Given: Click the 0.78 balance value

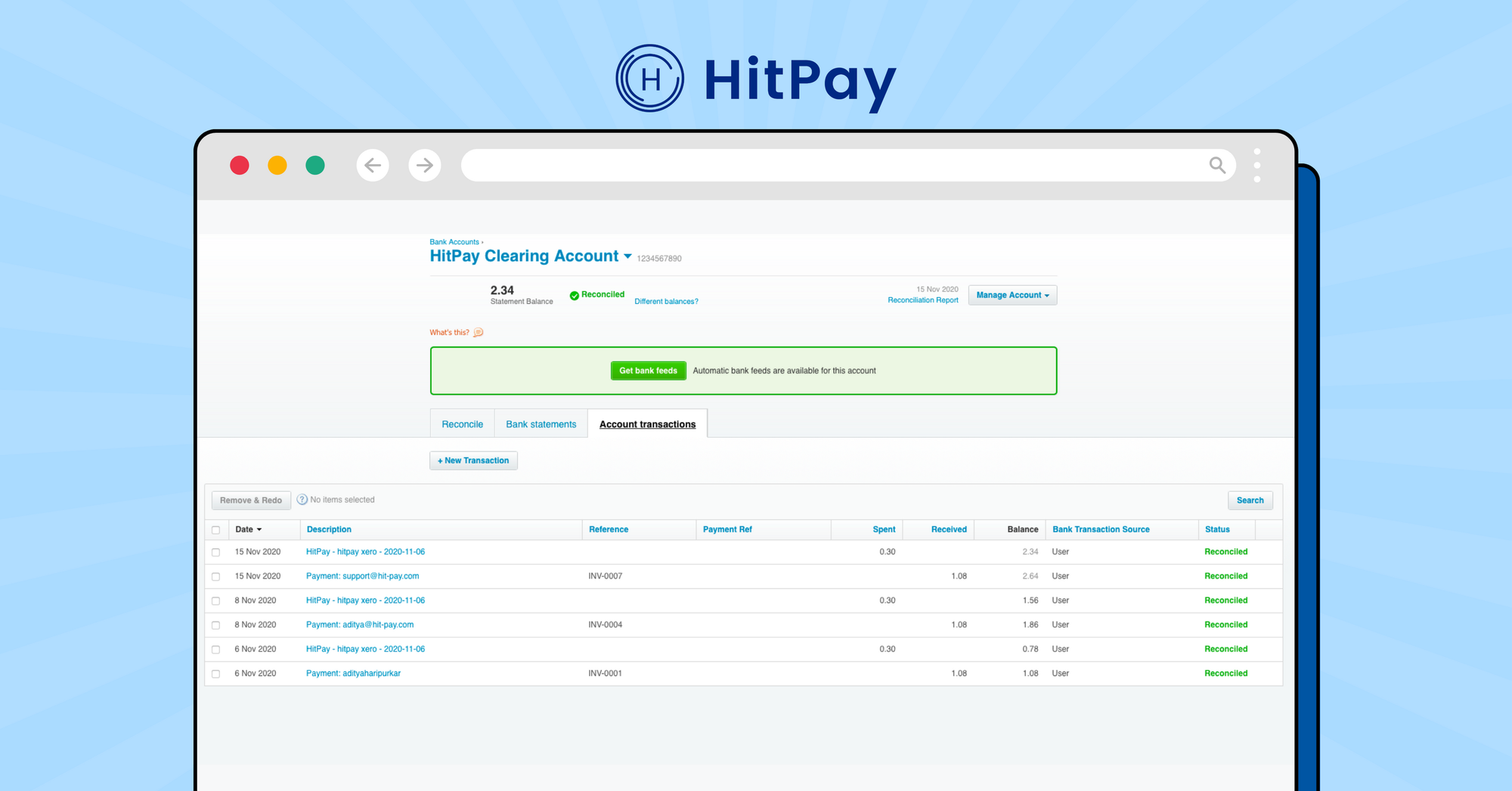Looking at the screenshot, I should coord(1030,649).
